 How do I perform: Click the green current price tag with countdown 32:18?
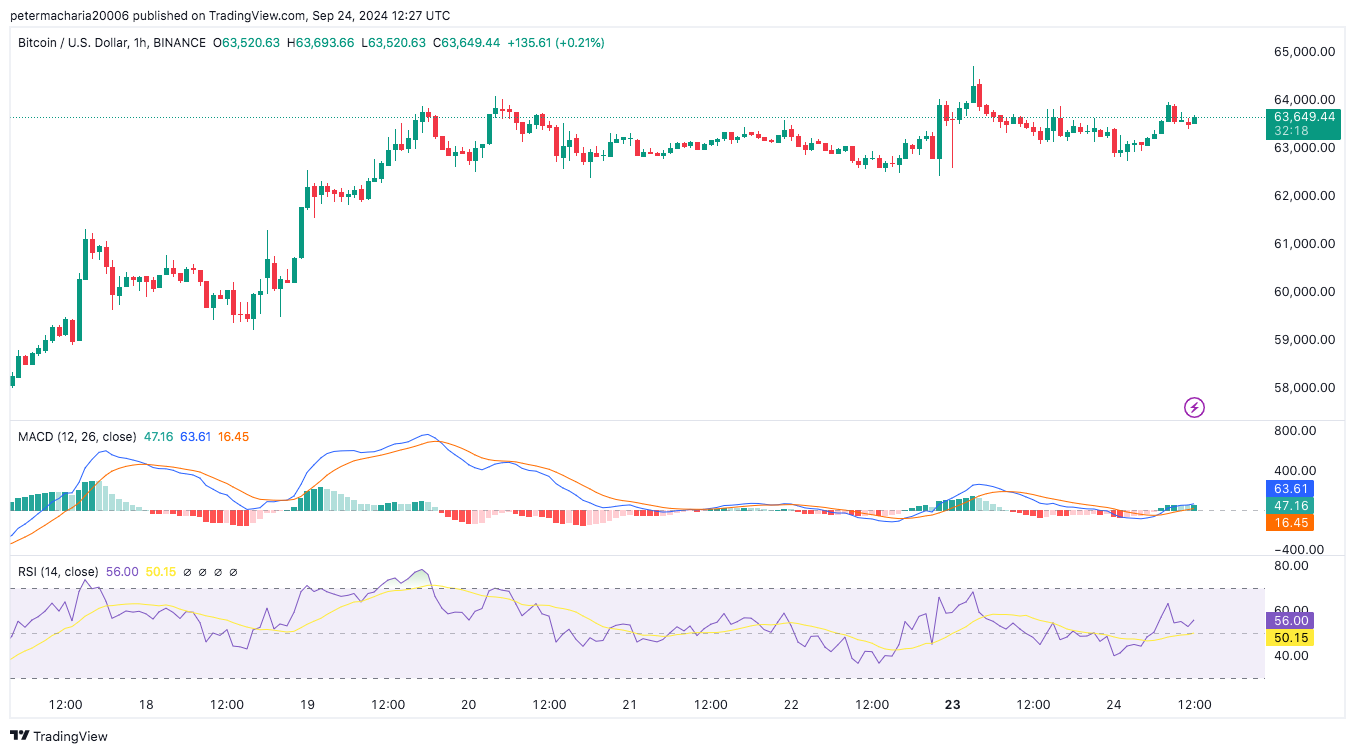coord(1303,124)
